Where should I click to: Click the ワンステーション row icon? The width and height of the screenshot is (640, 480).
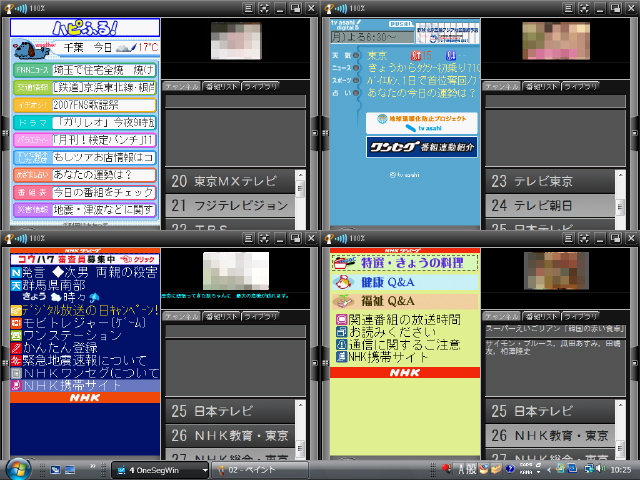point(16,336)
